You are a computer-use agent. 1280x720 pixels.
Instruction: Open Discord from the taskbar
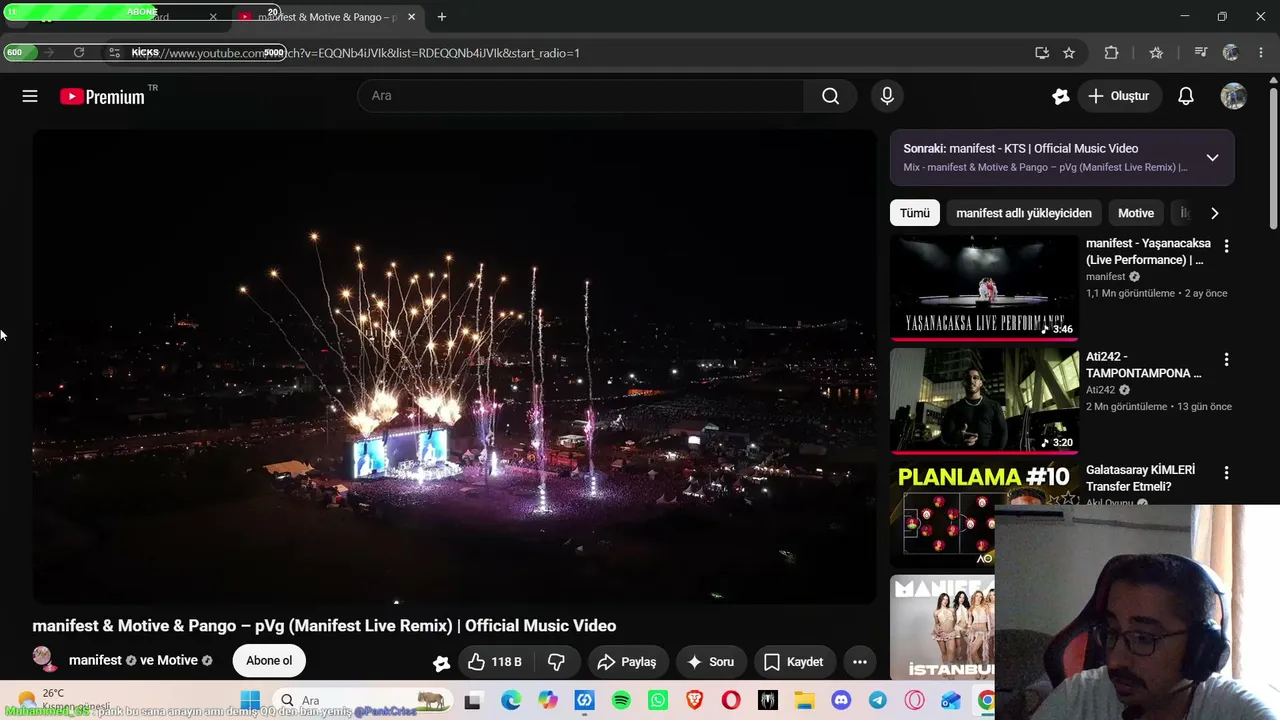click(x=841, y=701)
